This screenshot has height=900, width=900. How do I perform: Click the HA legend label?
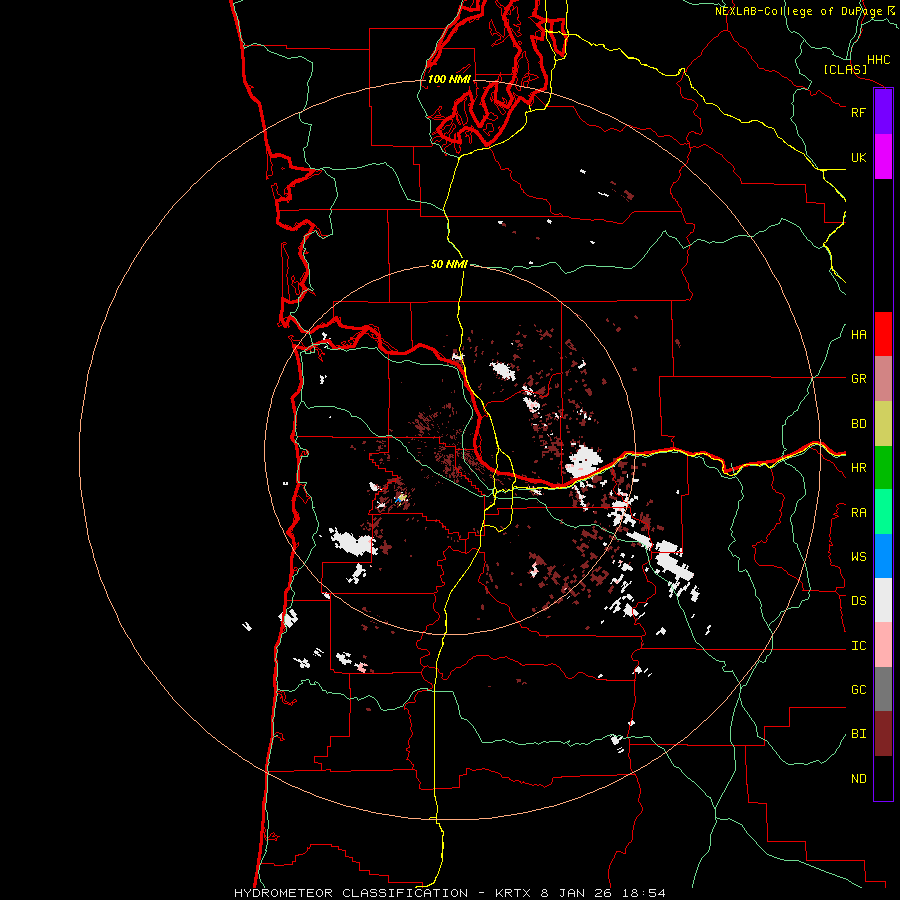click(x=858, y=335)
